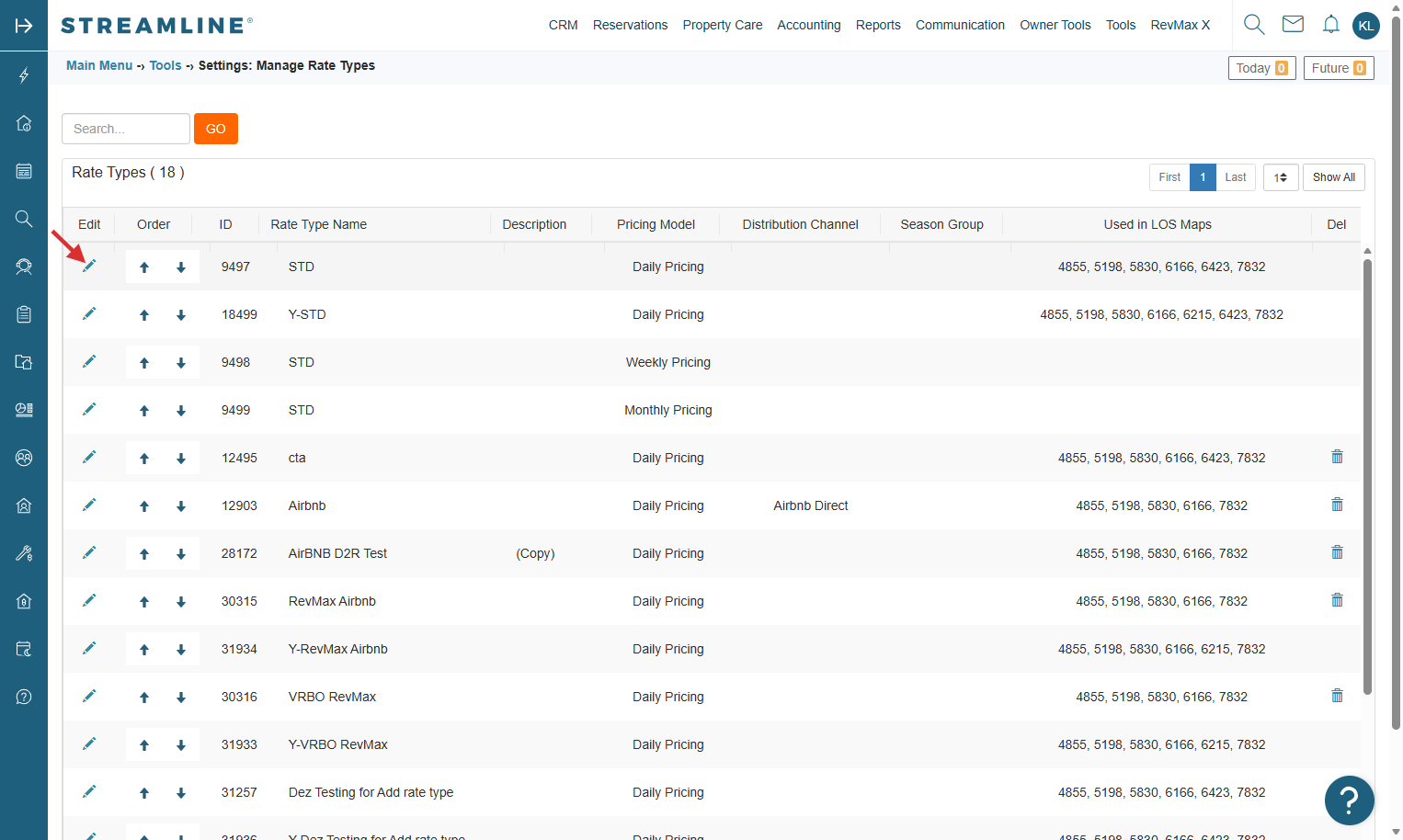
Task: Open the mail envelope icon
Action: (x=1293, y=24)
